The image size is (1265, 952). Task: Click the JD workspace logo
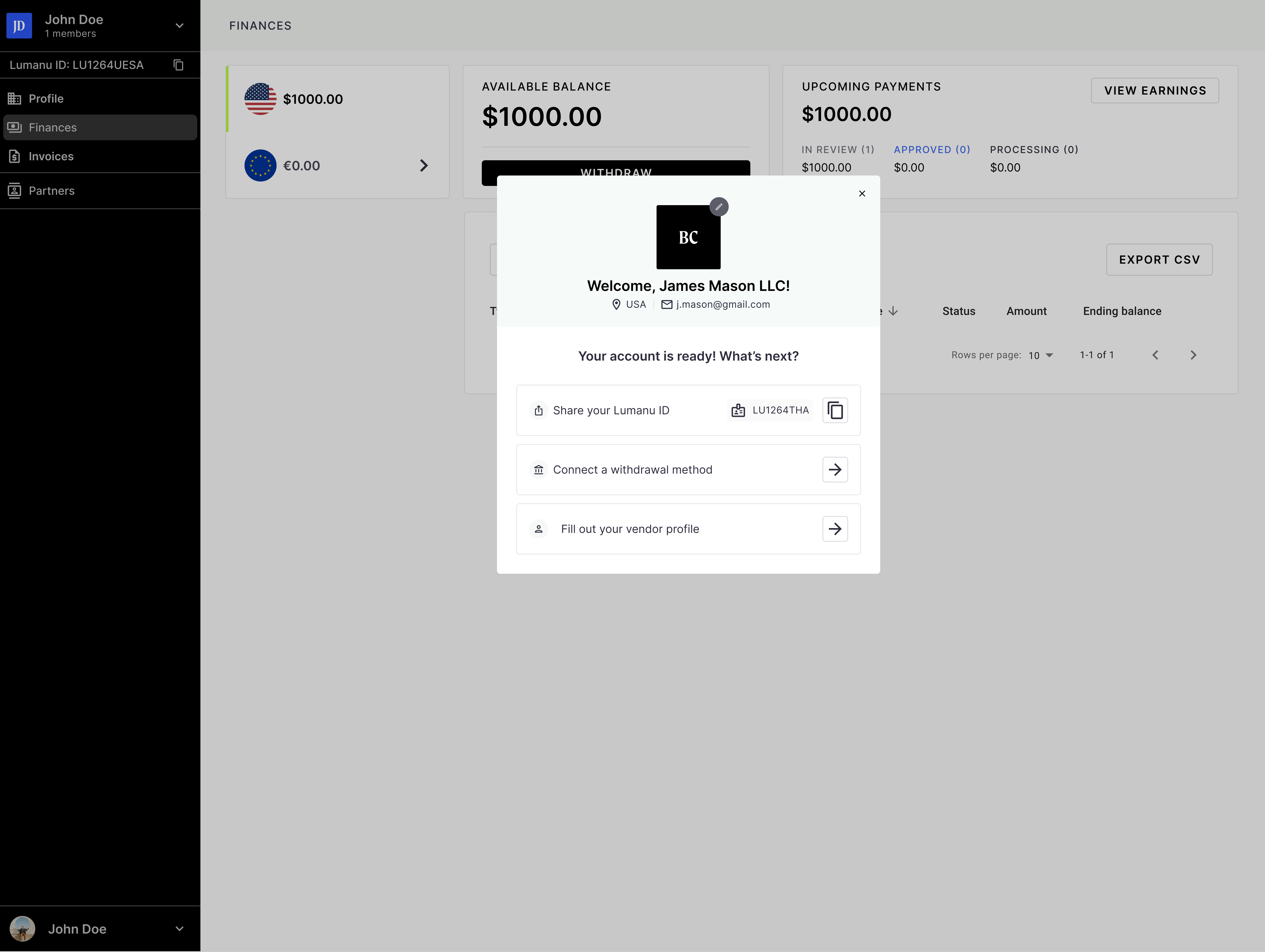tap(19, 26)
